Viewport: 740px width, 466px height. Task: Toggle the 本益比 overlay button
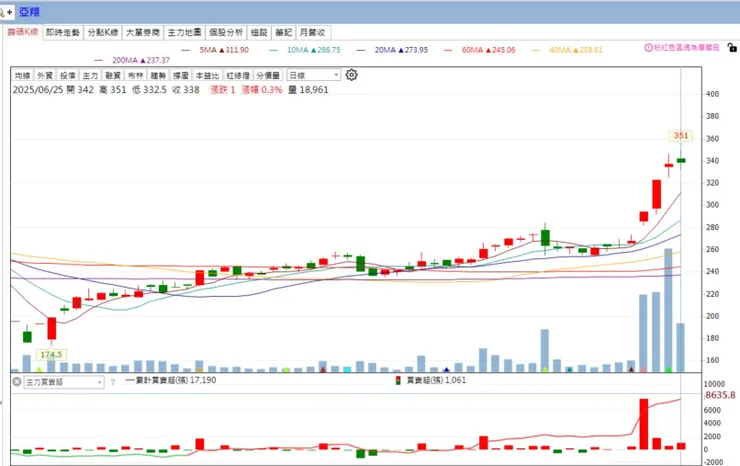(207, 75)
